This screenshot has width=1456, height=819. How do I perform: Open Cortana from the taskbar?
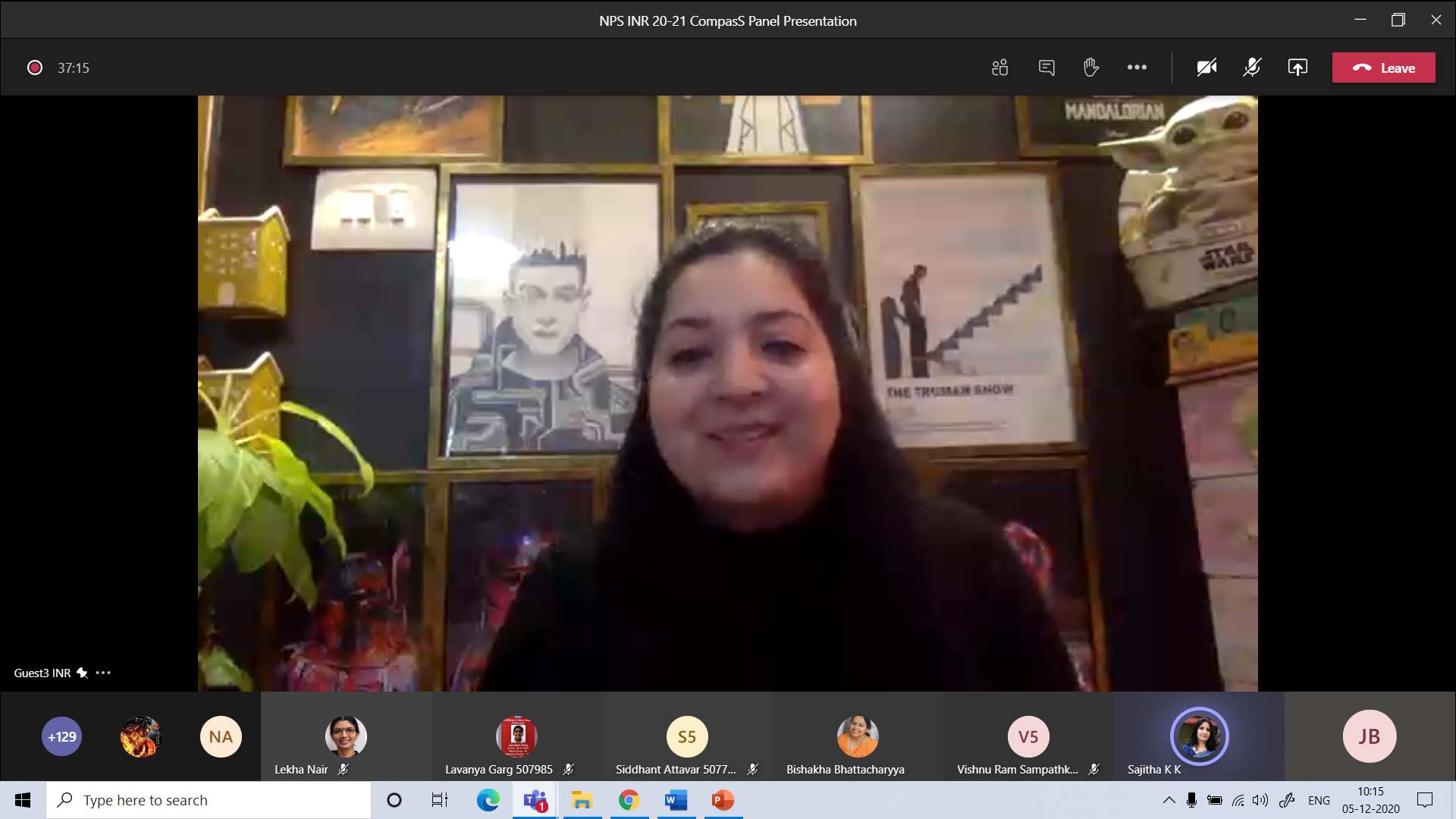pyautogui.click(x=394, y=800)
